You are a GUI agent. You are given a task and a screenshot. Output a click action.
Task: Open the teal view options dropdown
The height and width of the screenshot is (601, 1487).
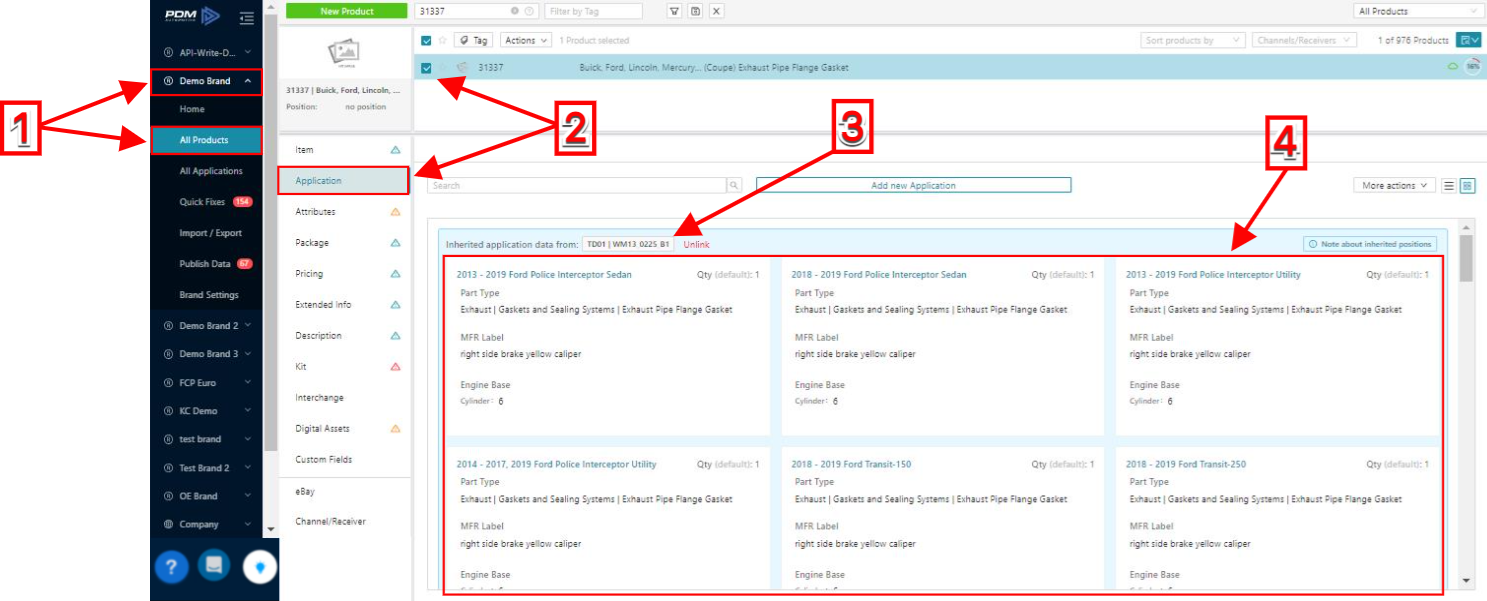pyautogui.click(x=1469, y=41)
